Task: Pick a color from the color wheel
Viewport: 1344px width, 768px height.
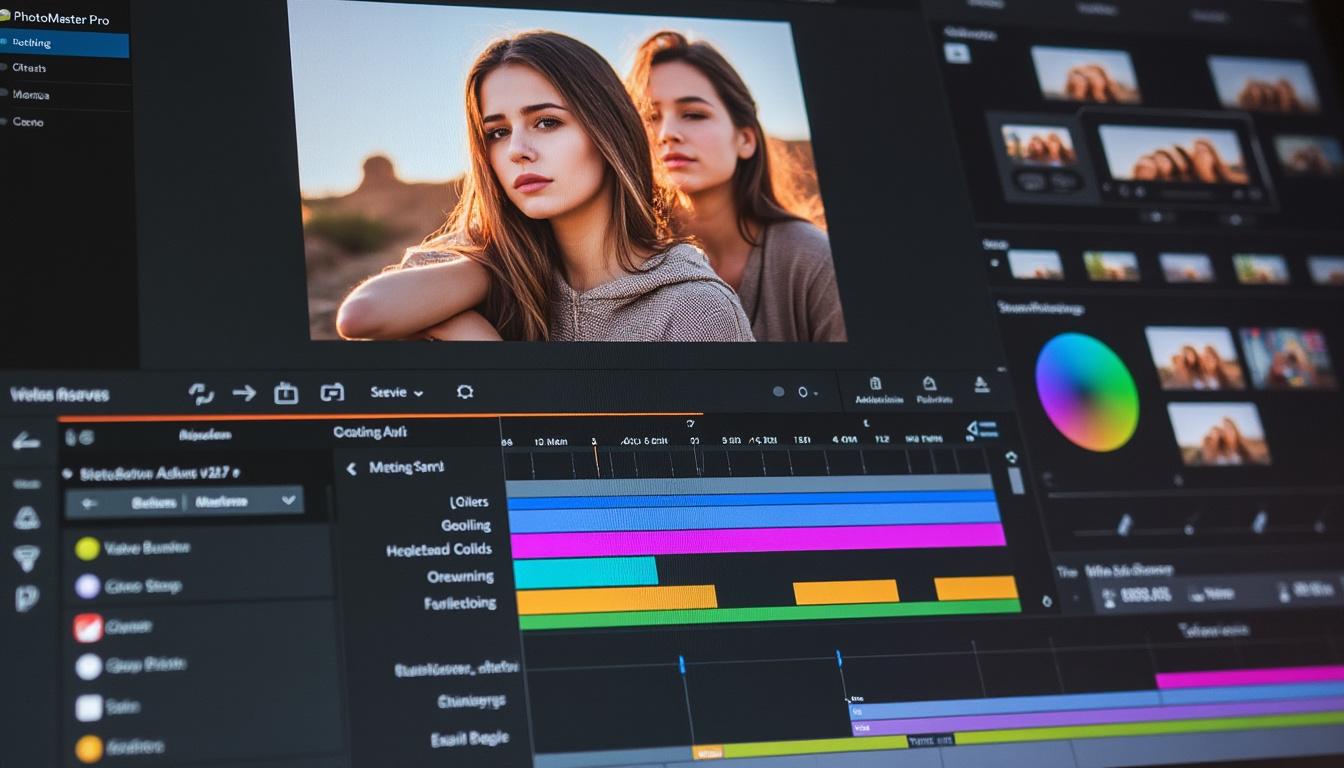Action: (x=1086, y=392)
